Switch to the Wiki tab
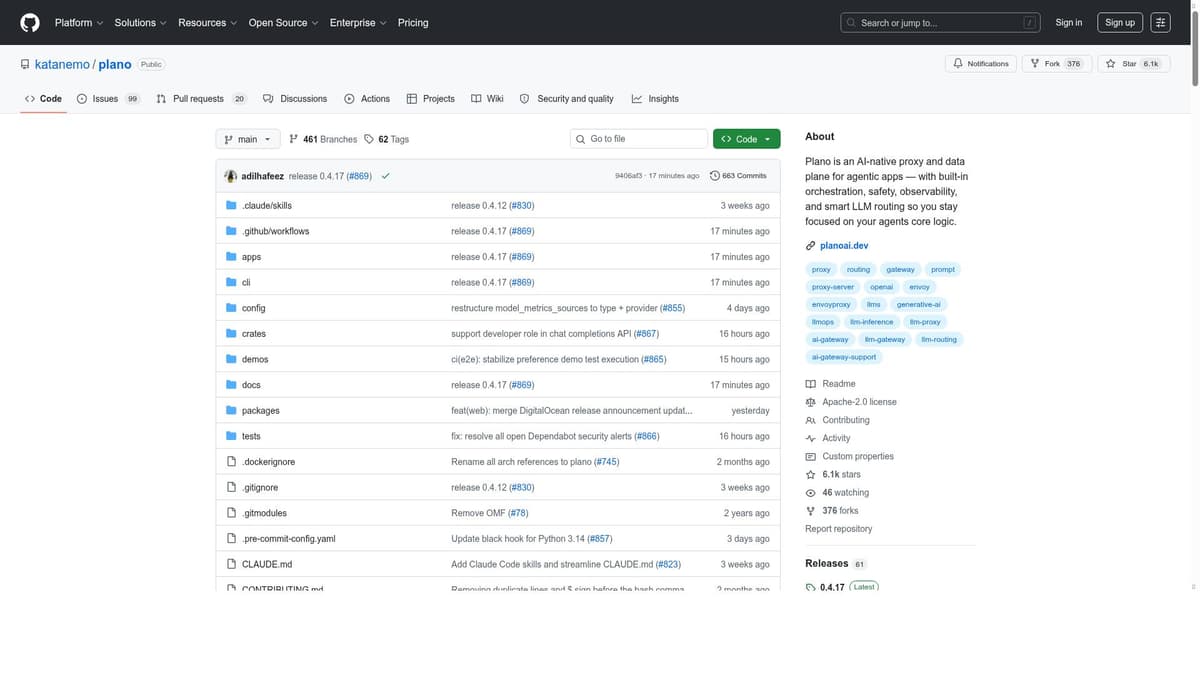 click(488, 99)
